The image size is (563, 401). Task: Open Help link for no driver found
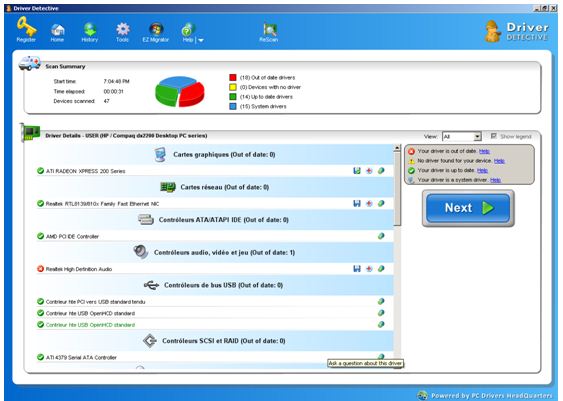click(x=499, y=161)
